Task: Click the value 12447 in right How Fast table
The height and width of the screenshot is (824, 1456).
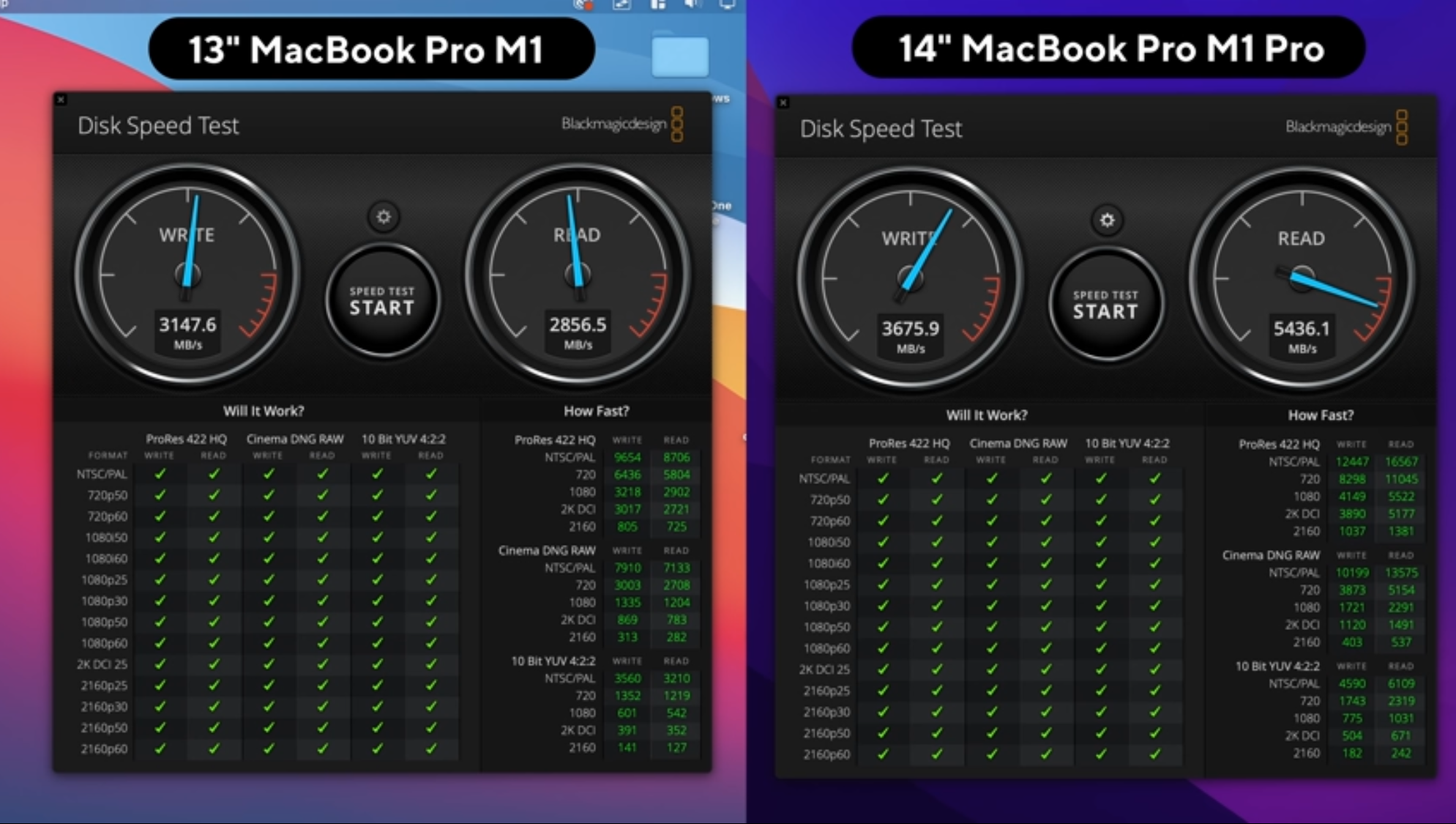Action: point(1351,462)
